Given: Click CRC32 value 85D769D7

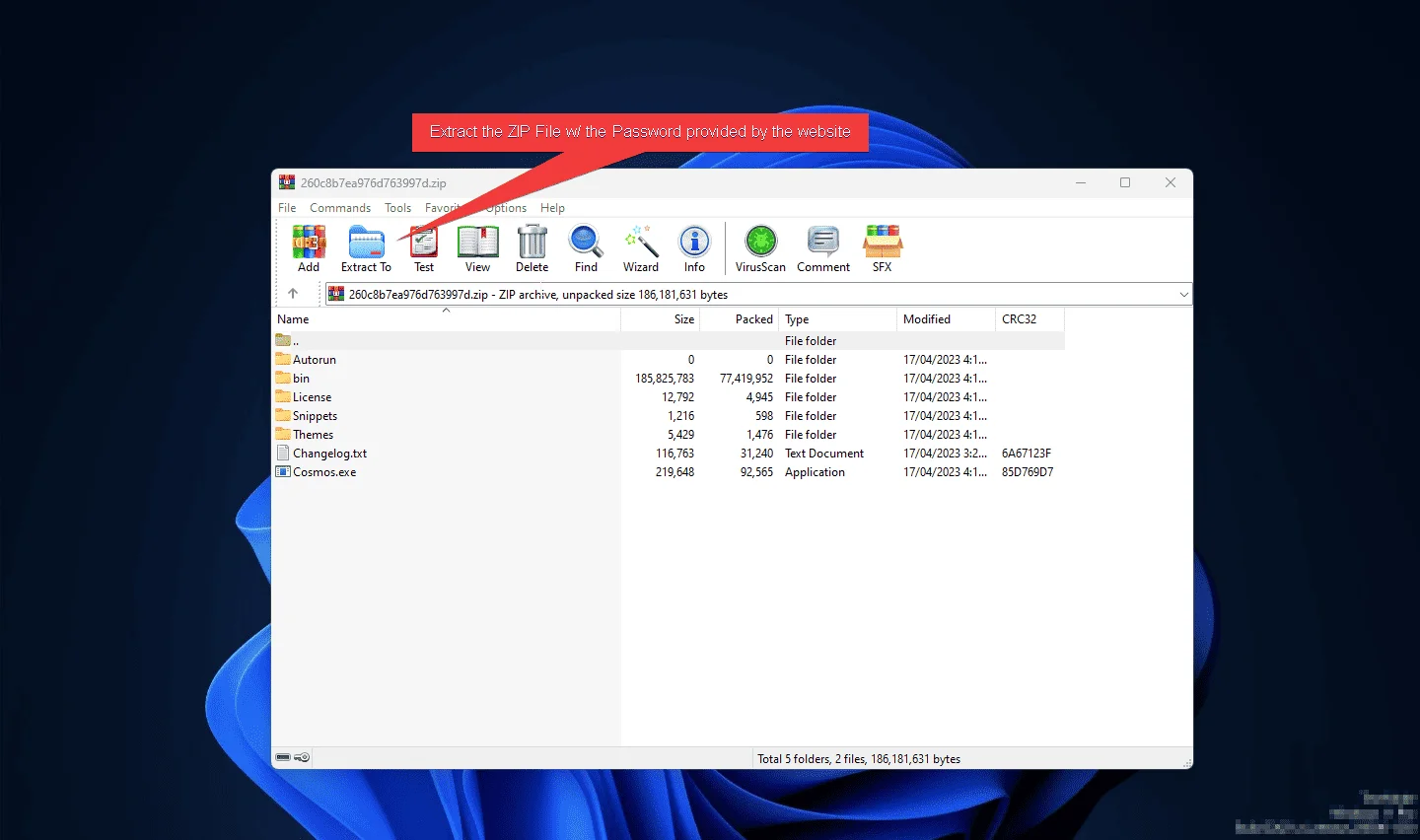Looking at the screenshot, I should [x=1028, y=472].
